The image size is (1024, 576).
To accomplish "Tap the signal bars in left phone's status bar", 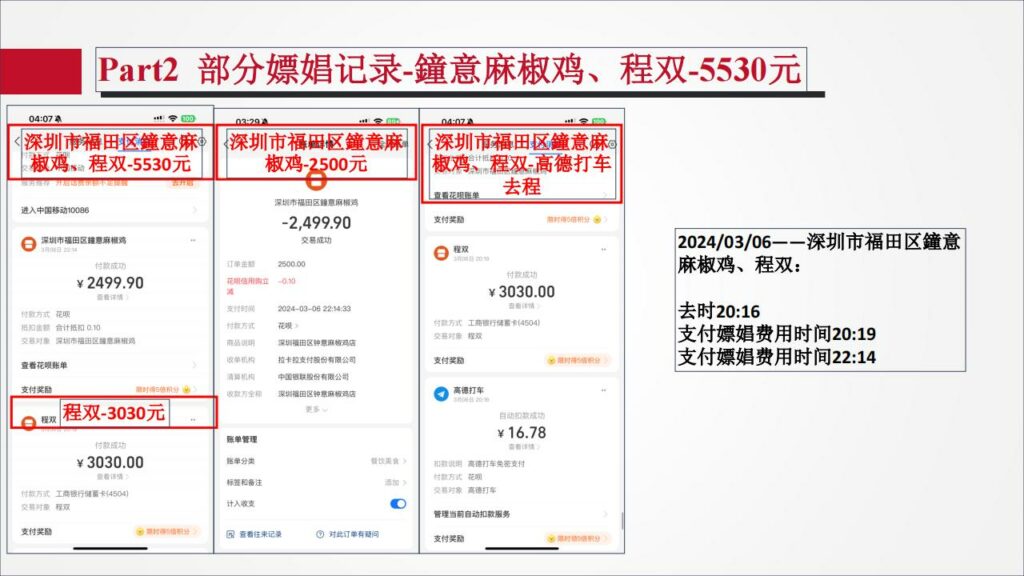I will click(159, 119).
